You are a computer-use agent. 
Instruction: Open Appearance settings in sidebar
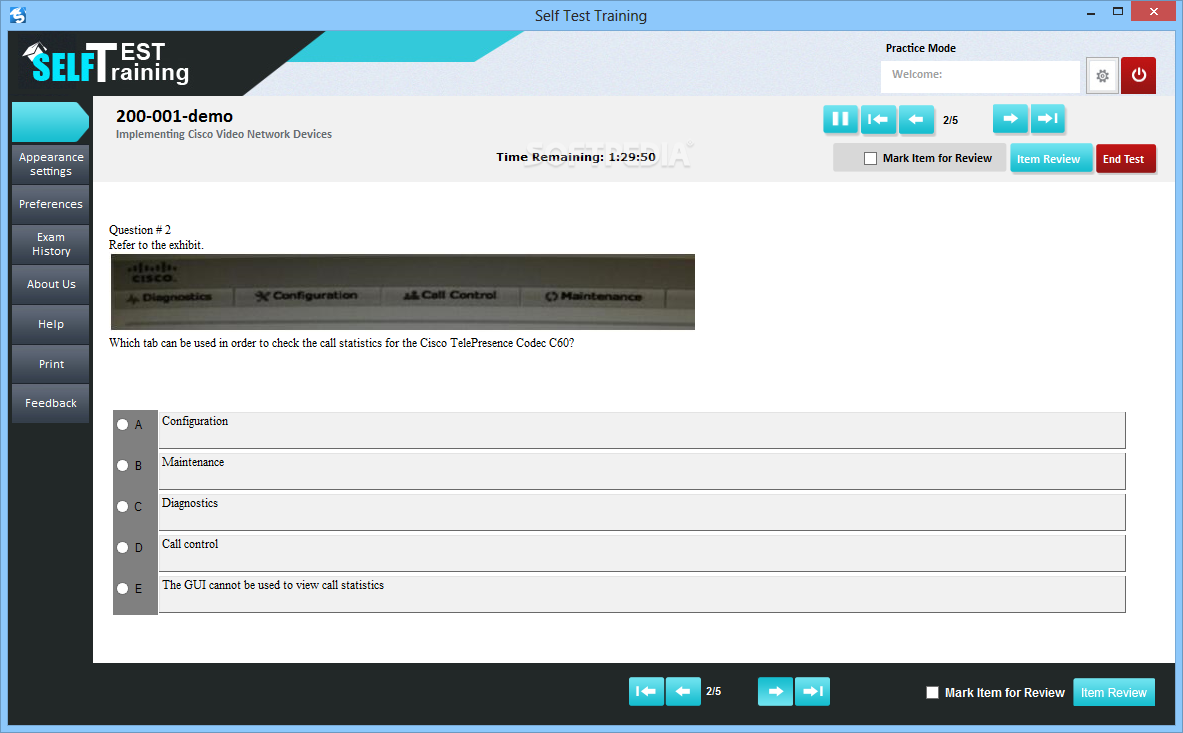coord(51,164)
